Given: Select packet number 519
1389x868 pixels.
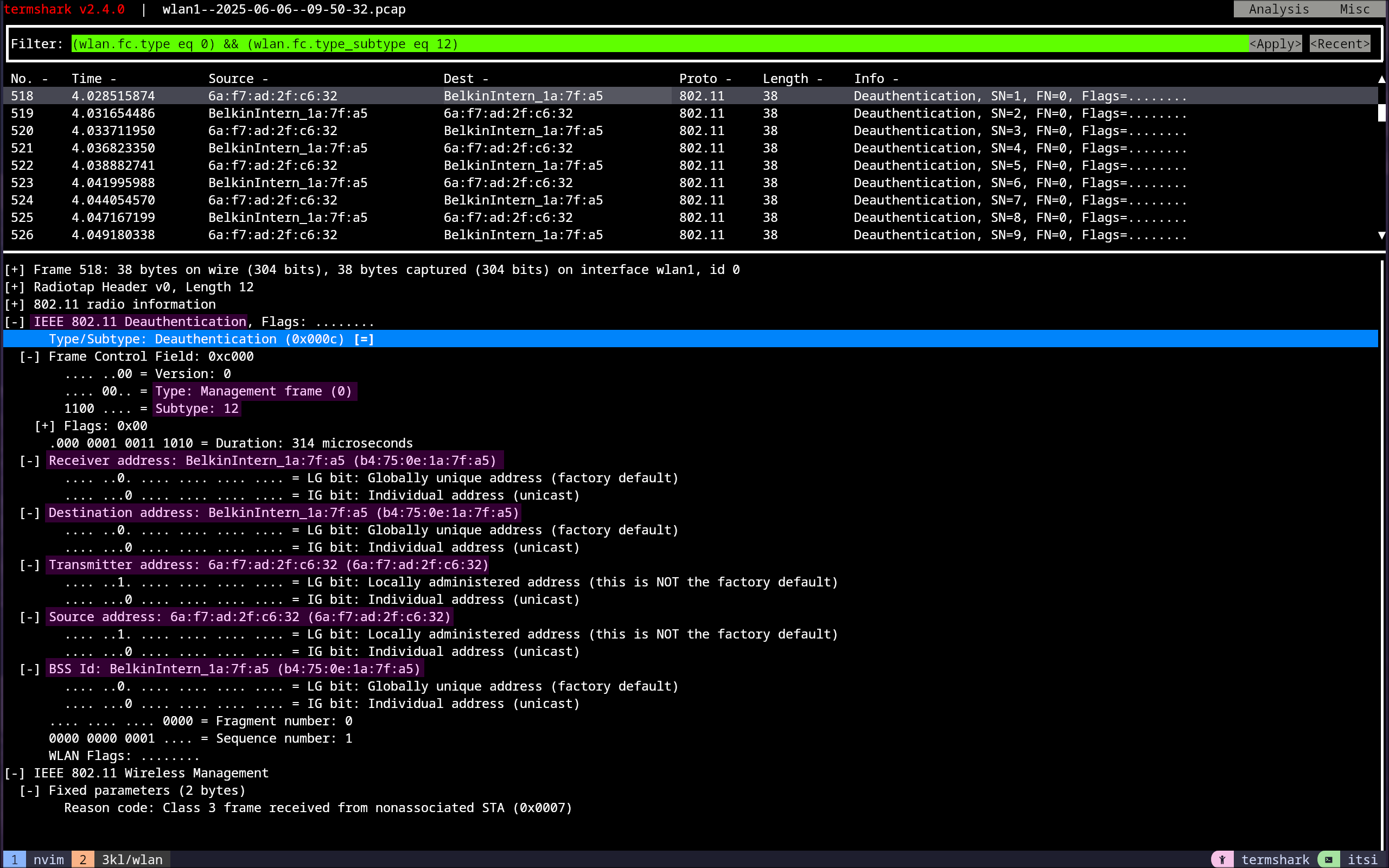Looking at the screenshot, I should pyautogui.click(x=691, y=113).
